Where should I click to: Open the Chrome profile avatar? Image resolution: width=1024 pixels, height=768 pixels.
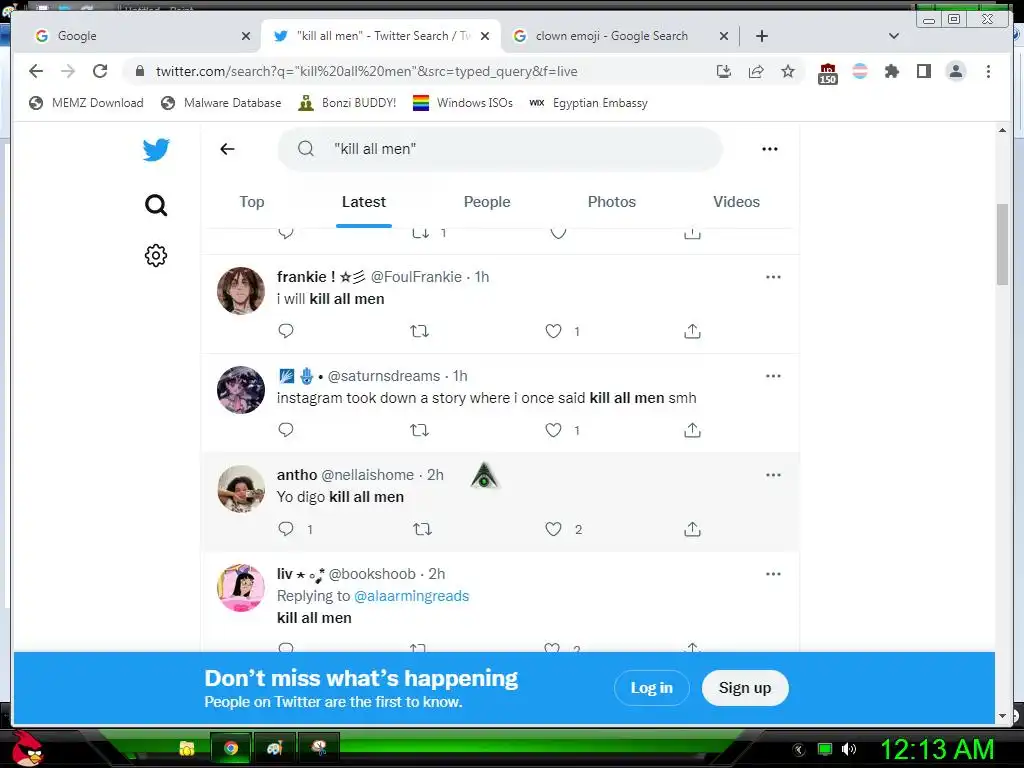tap(955, 71)
